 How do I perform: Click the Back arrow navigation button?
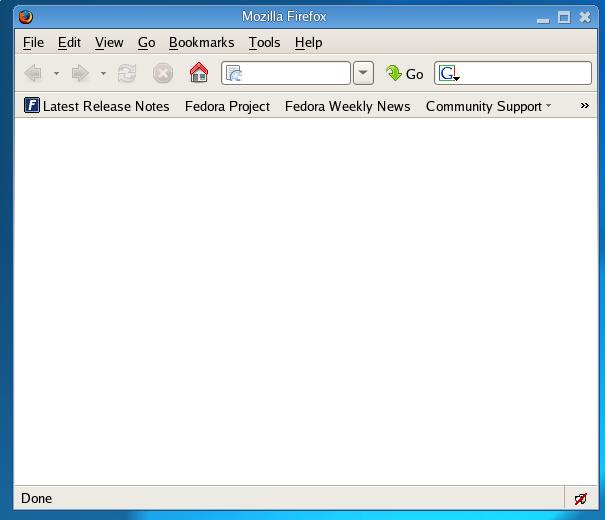coord(33,73)
